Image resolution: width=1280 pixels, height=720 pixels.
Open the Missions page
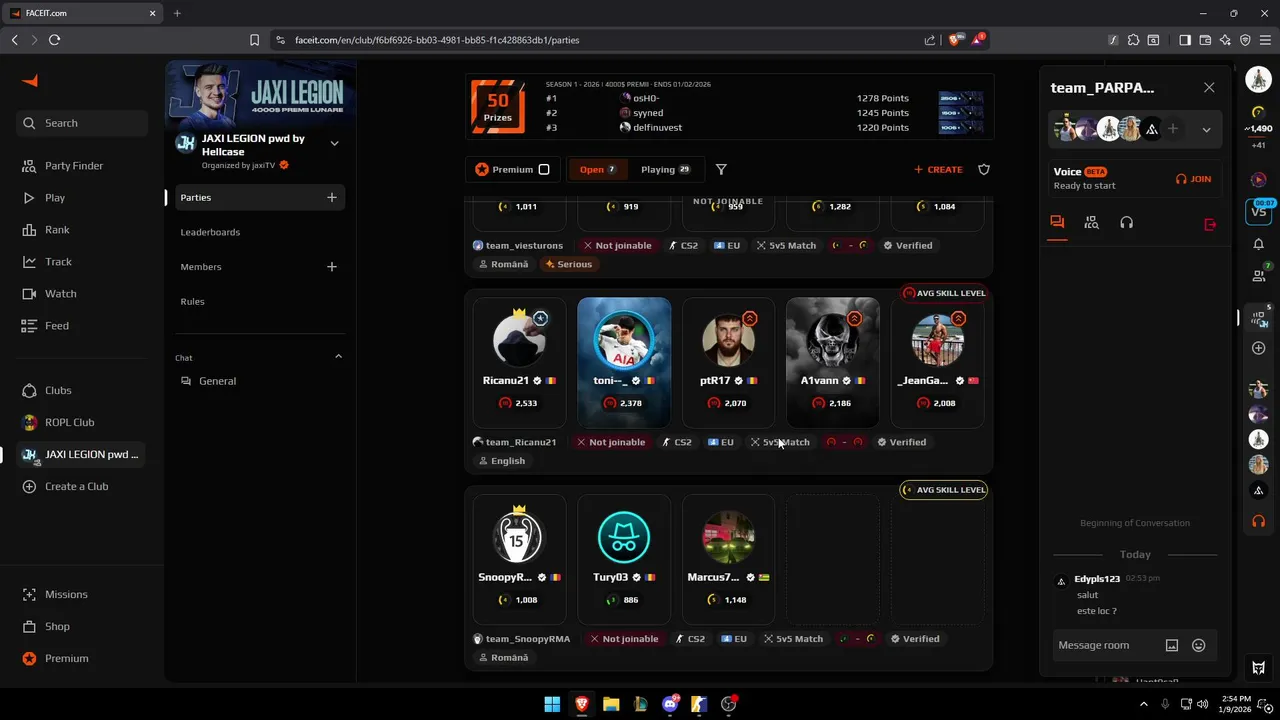[x=55, y=594]
